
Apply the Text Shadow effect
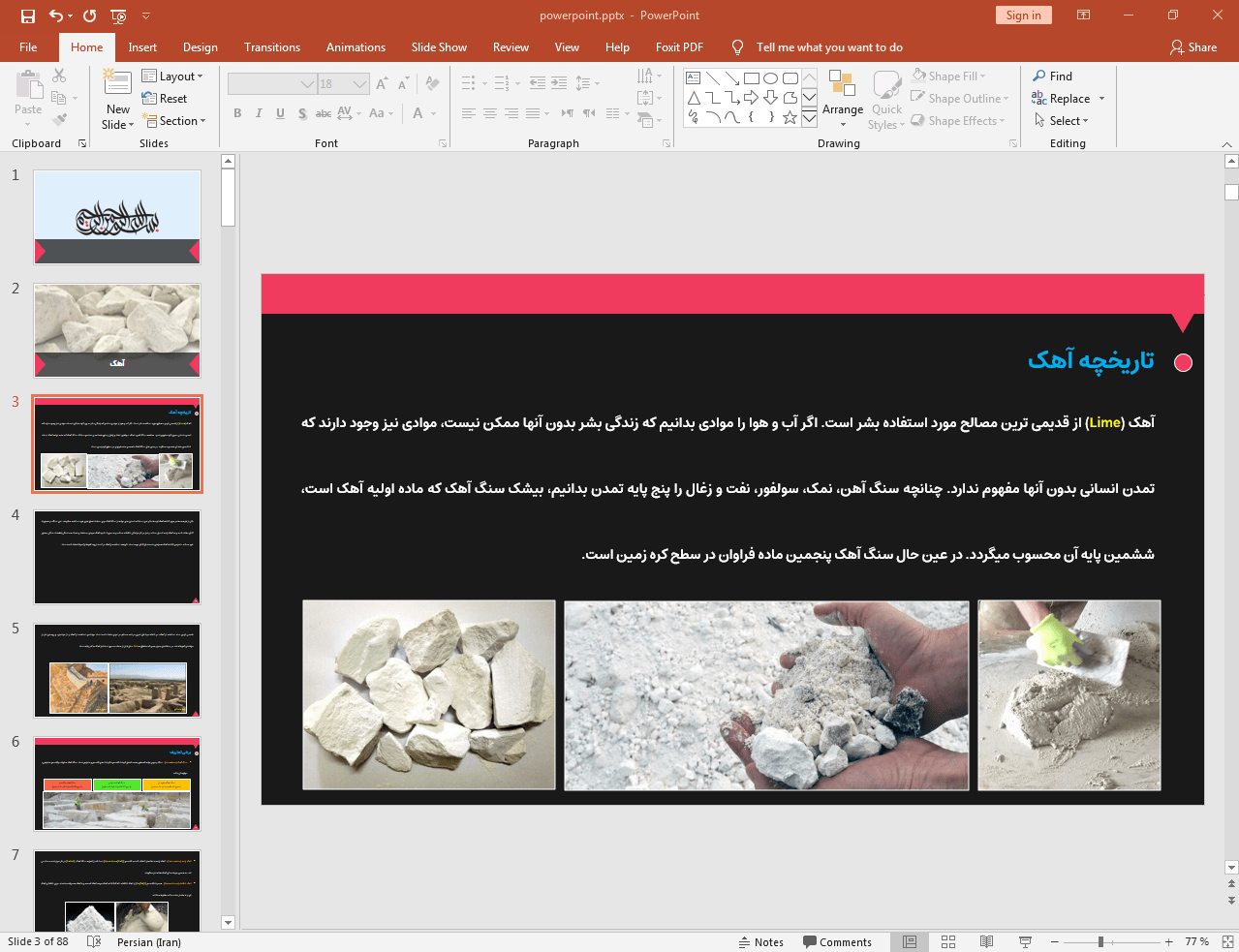(x=302, y=113)
